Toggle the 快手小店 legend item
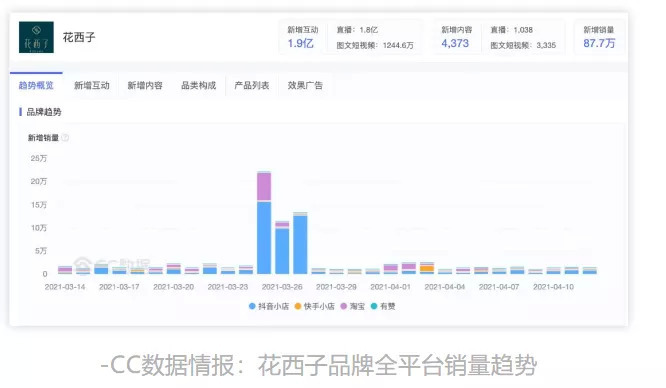666x388 pixels. click(x=314, y=306)
